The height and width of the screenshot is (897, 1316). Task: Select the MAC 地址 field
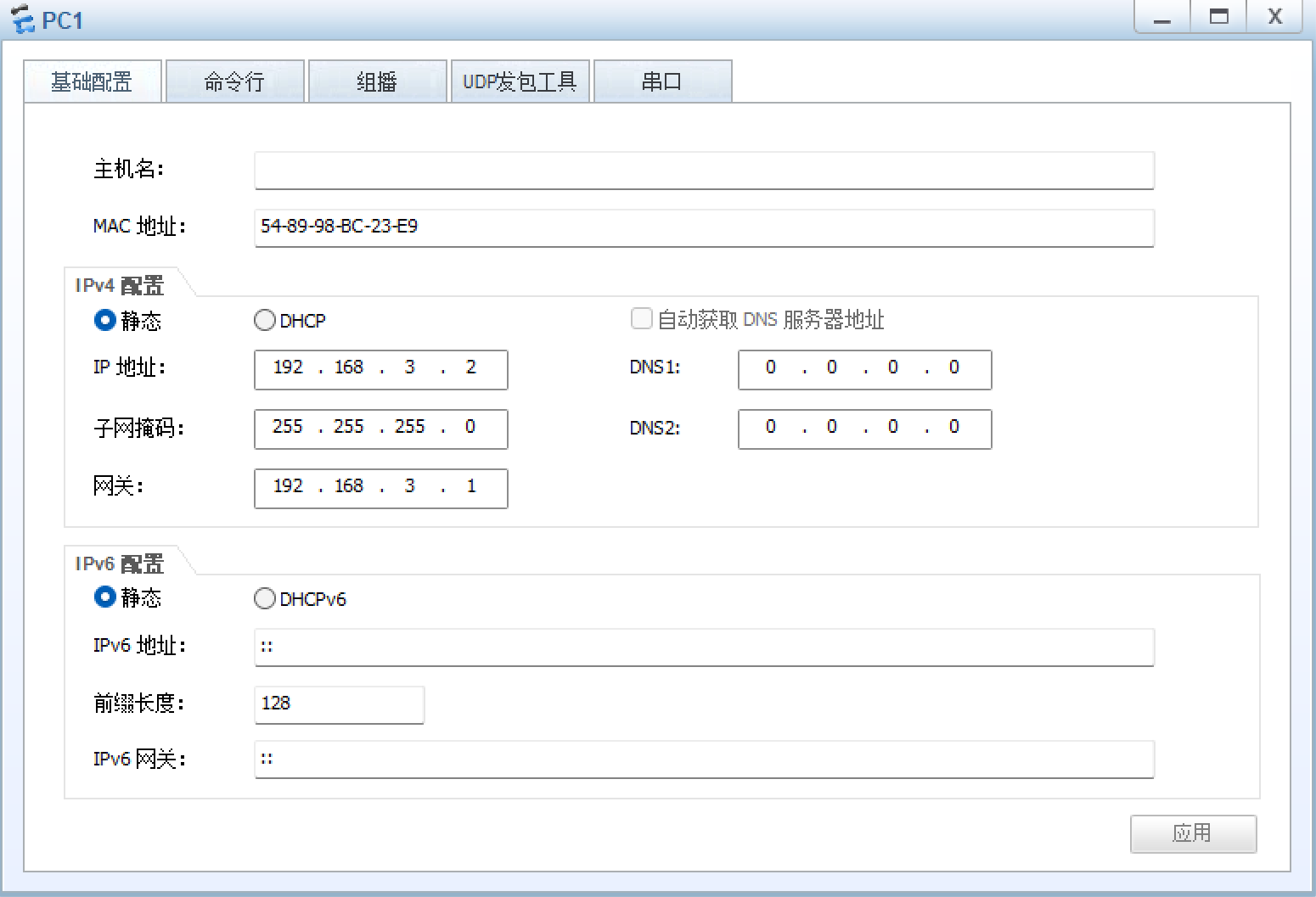pyautogui.click(x=703, y=228)
